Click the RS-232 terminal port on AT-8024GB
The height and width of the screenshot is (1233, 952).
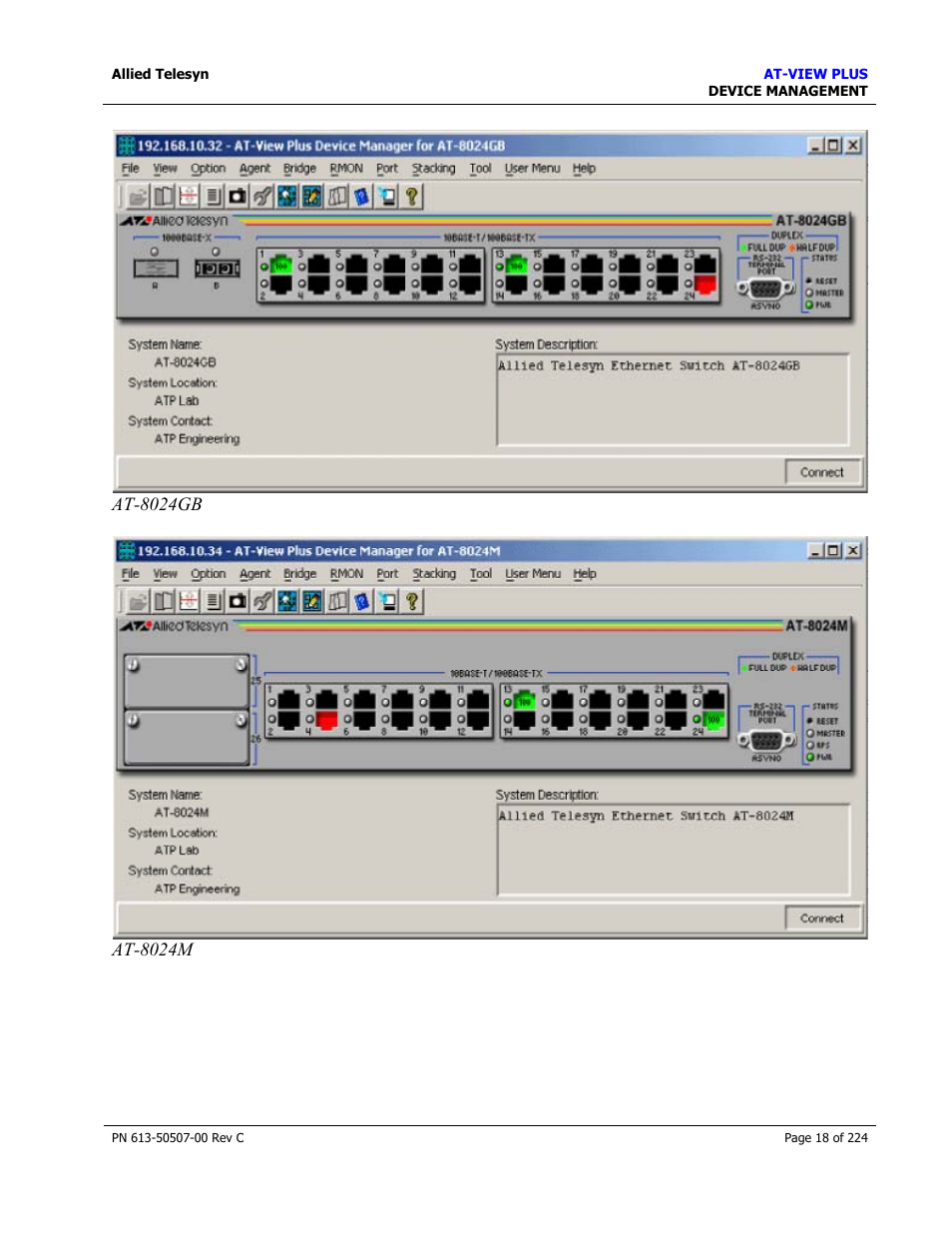click(765, 289)
